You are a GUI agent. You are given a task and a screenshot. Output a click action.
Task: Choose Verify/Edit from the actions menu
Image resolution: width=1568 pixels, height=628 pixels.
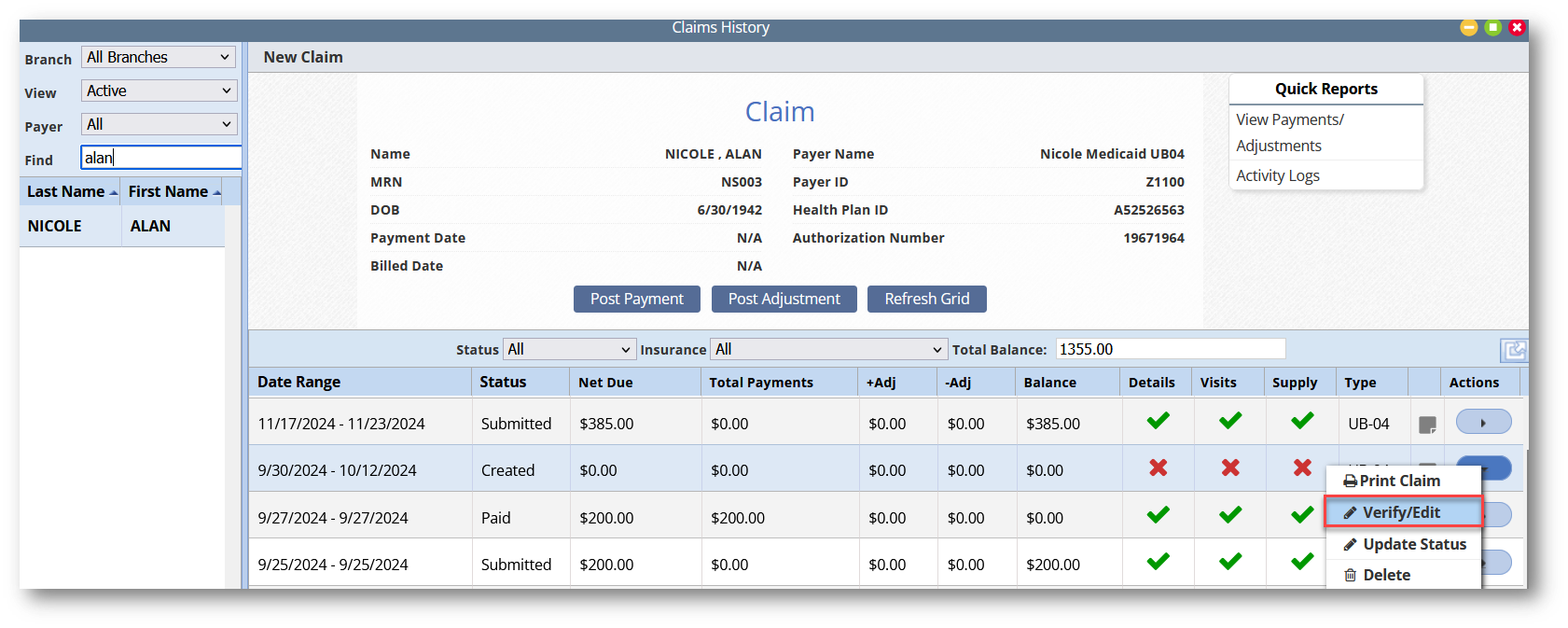click(x=1401, y=512)
